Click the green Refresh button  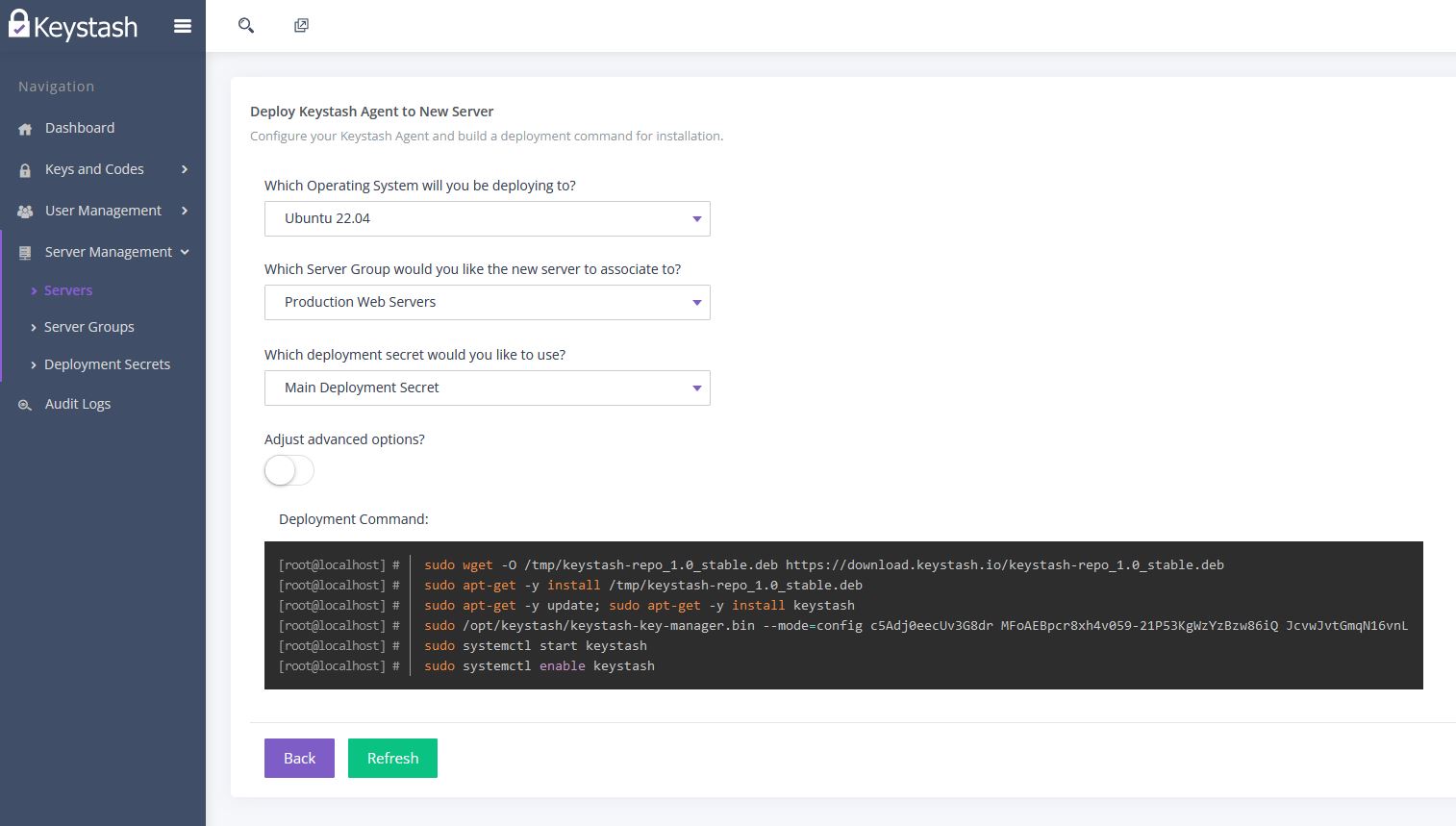pyautogui.click(x=392, y=758)
